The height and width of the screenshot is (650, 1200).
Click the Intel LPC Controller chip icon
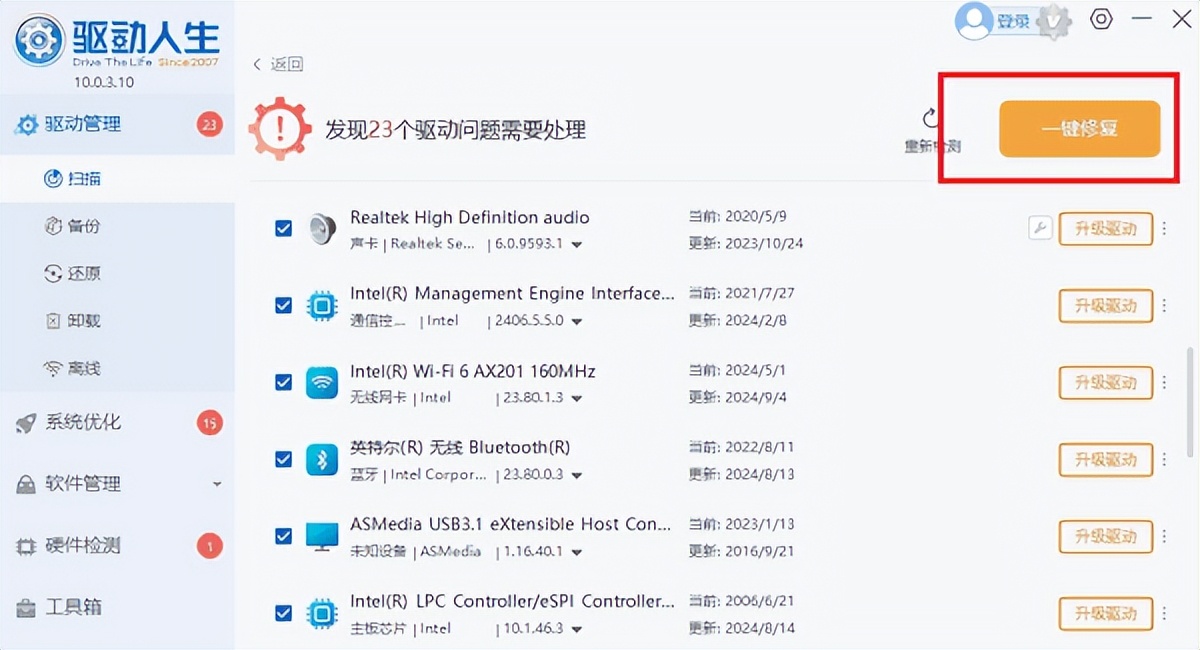pos(322,613)
